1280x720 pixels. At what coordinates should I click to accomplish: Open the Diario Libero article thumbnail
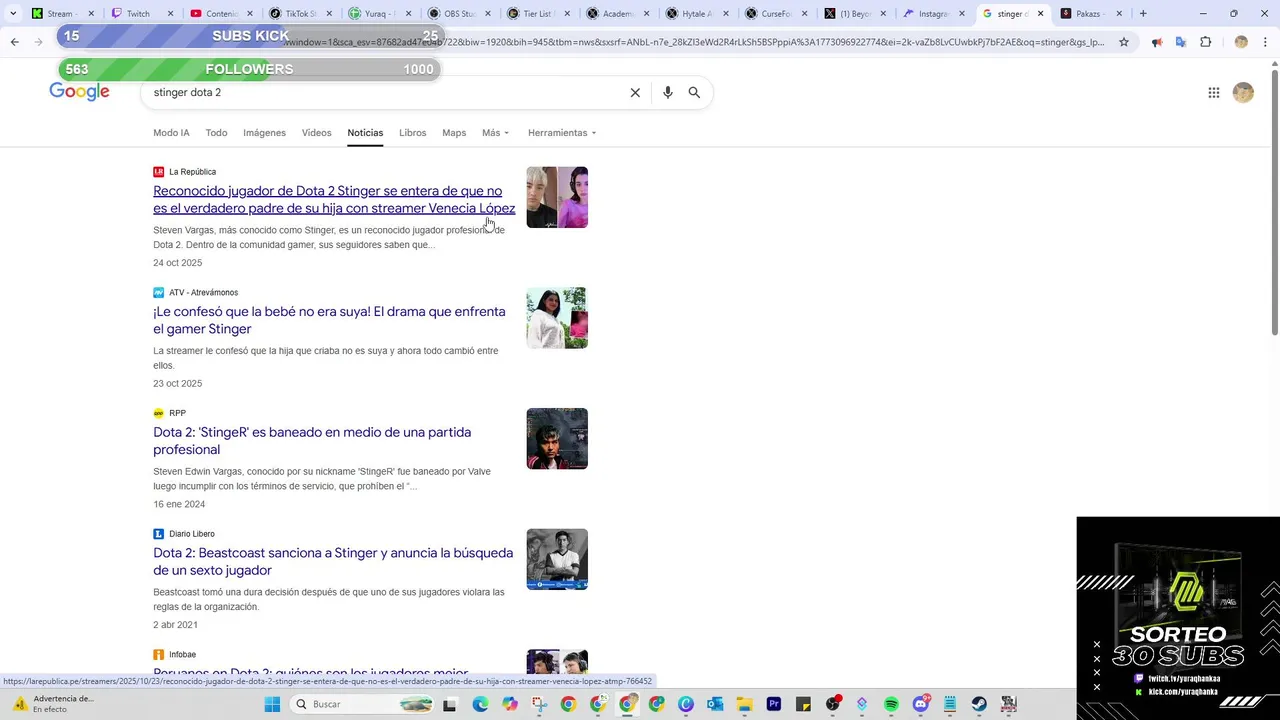point(557,559)
